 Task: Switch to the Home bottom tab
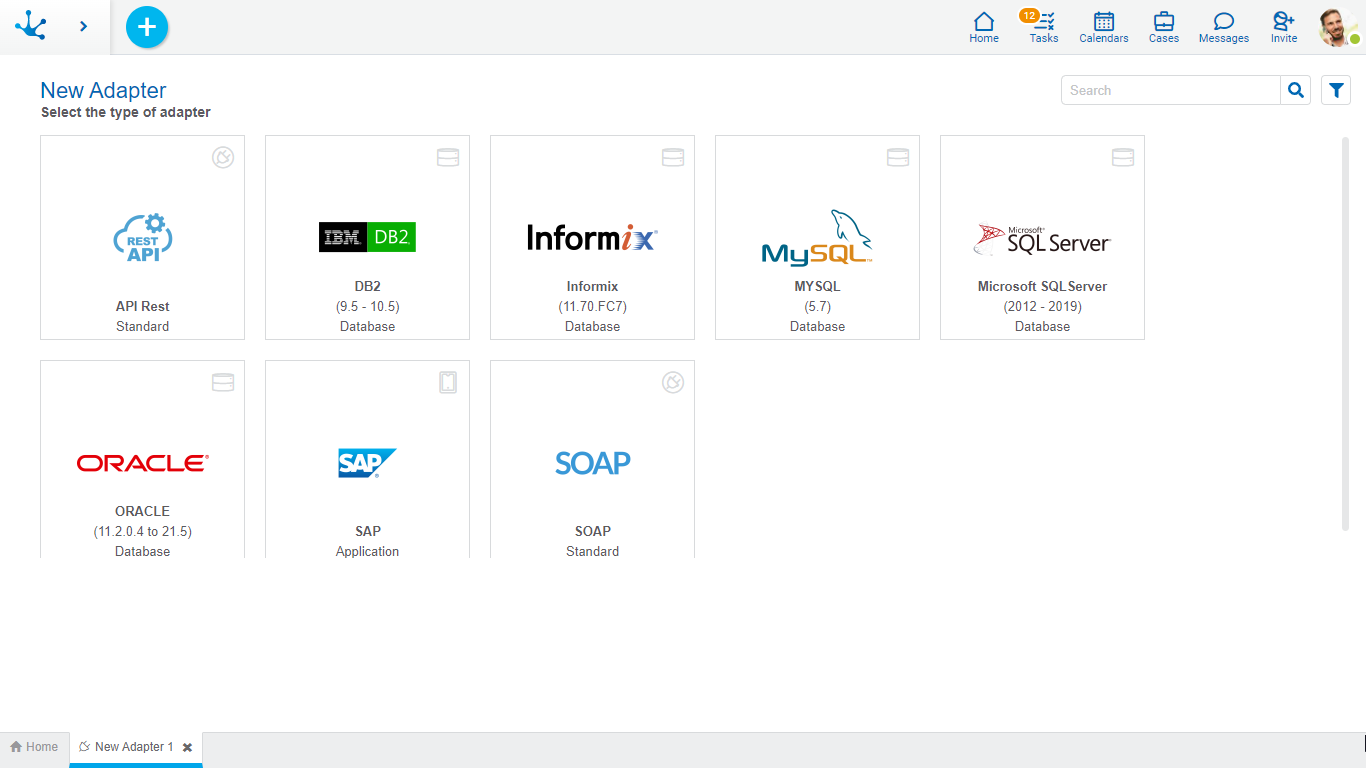tap(35, 747)
